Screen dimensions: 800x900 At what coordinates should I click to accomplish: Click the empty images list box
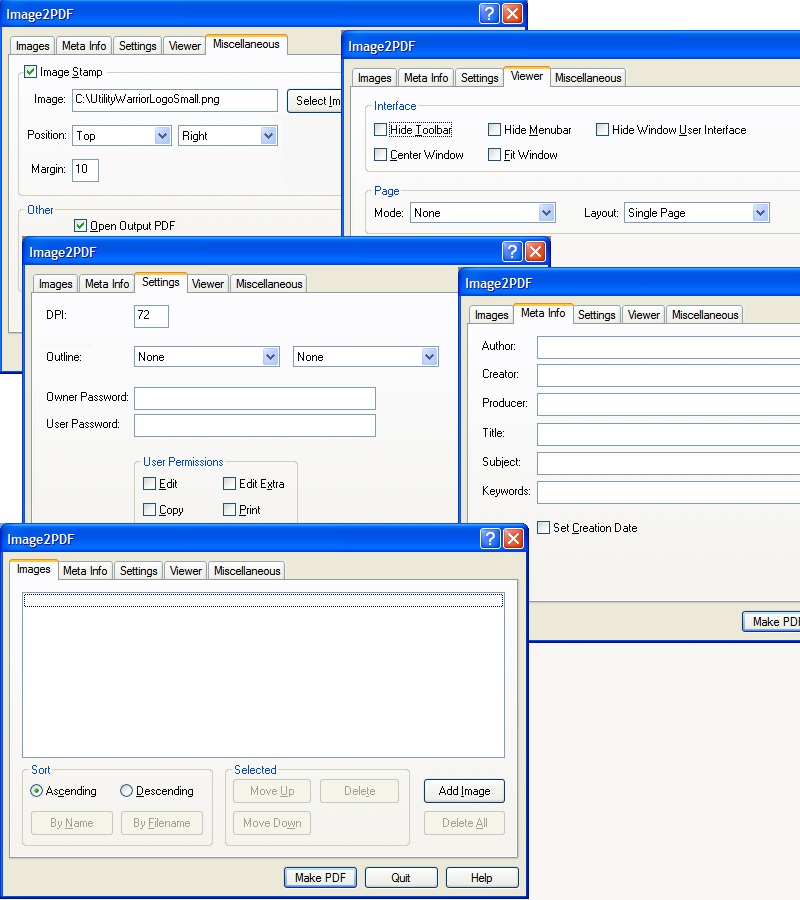pos(263,675)
